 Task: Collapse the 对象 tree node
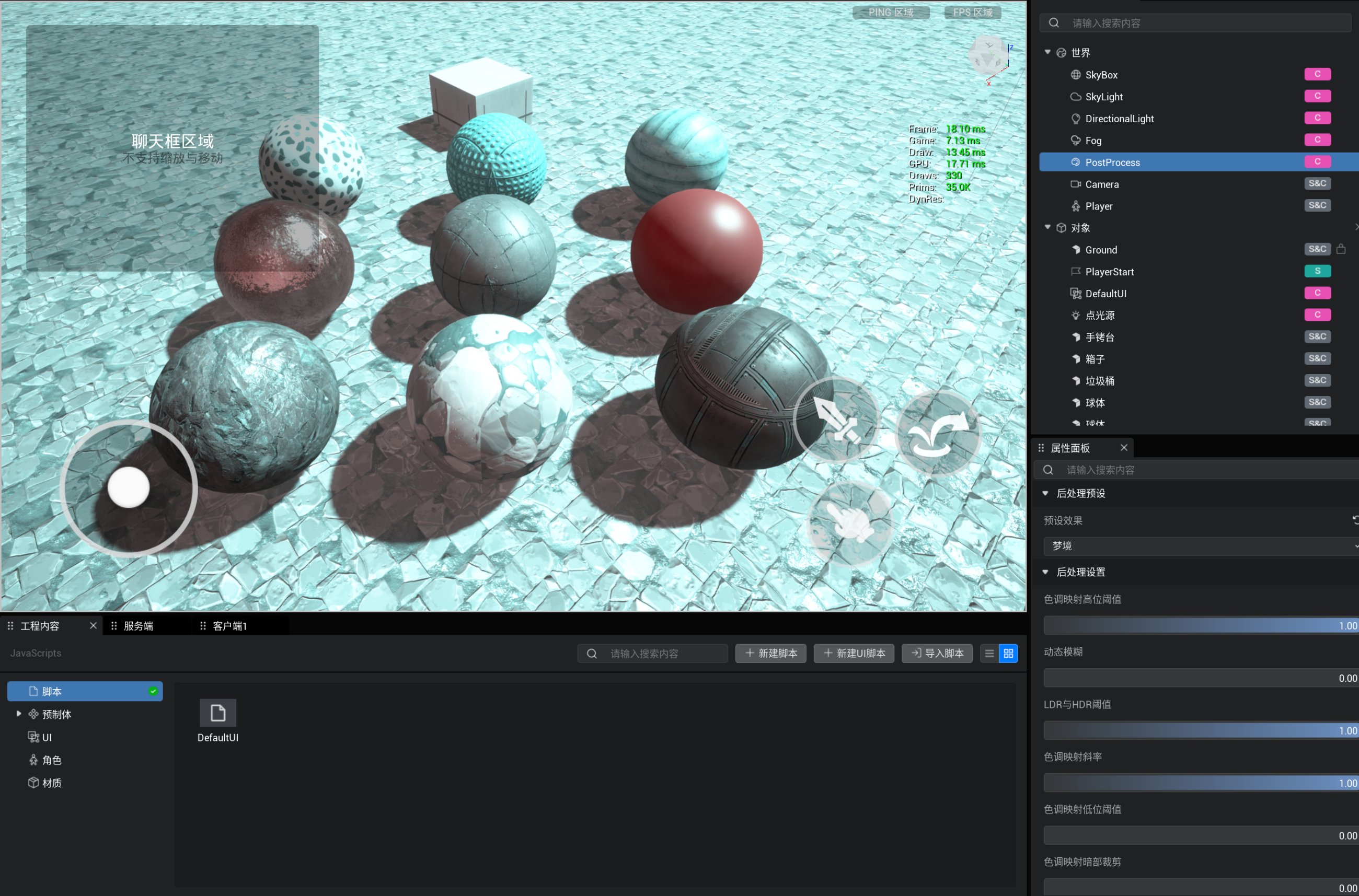(1047, 227)
